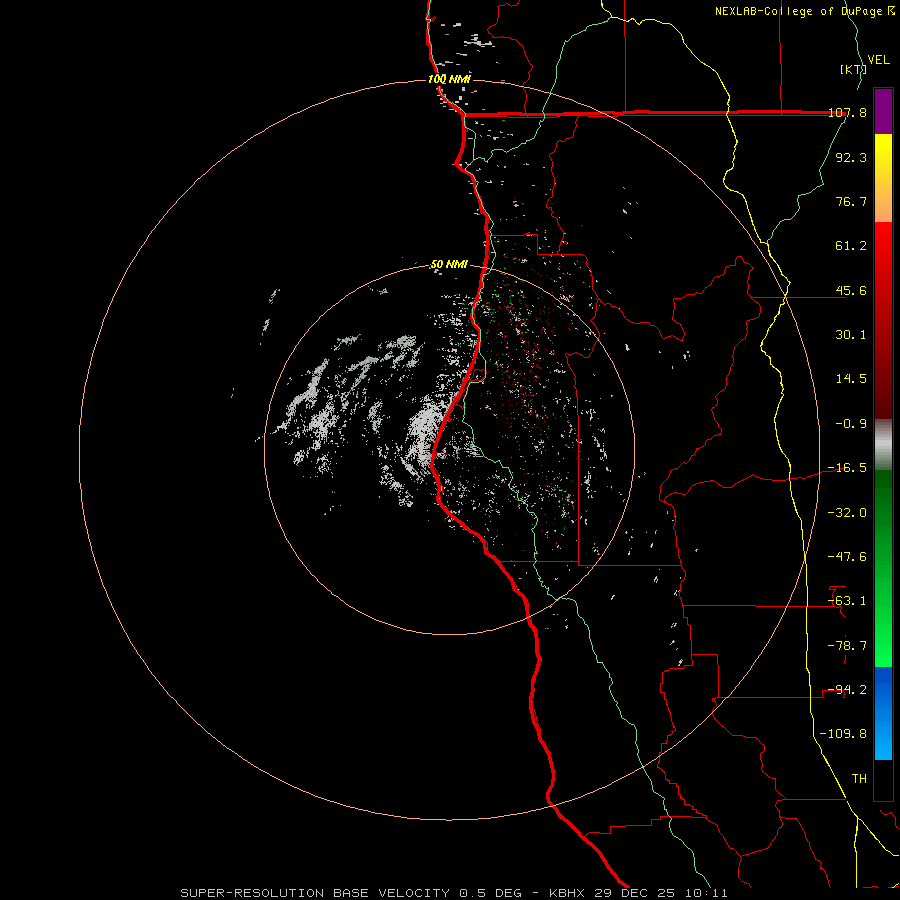Click the VEL legend title

878,60
